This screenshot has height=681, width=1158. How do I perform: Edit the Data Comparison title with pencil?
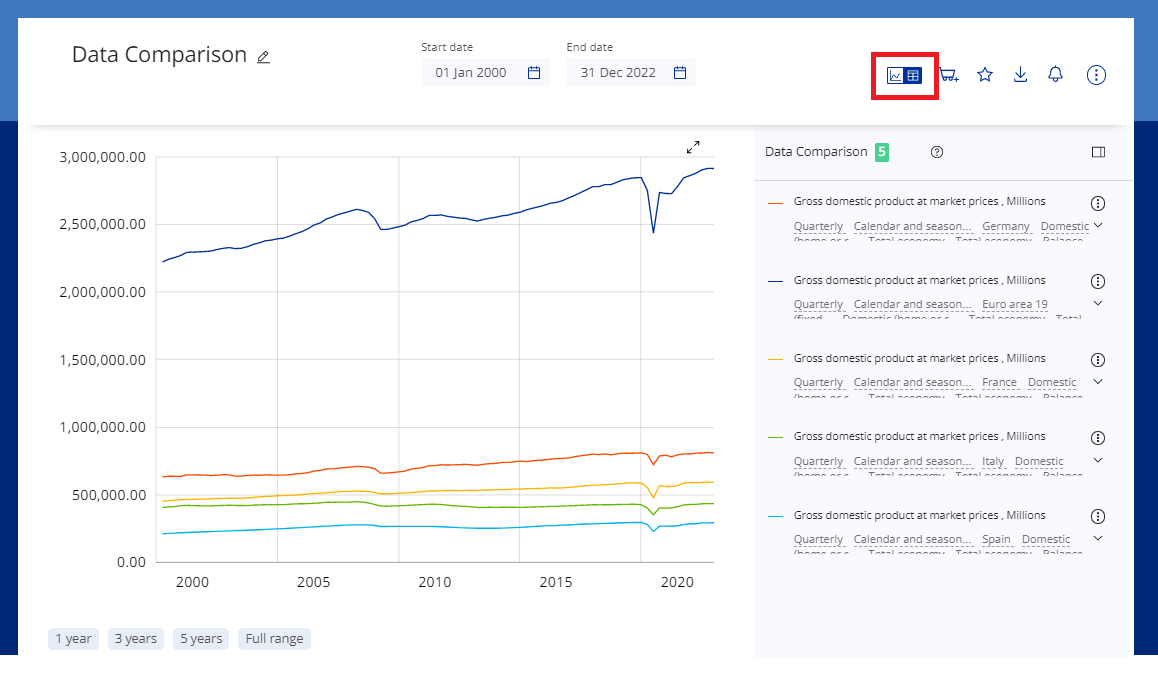pyautogui.click(x=263, y=57)
